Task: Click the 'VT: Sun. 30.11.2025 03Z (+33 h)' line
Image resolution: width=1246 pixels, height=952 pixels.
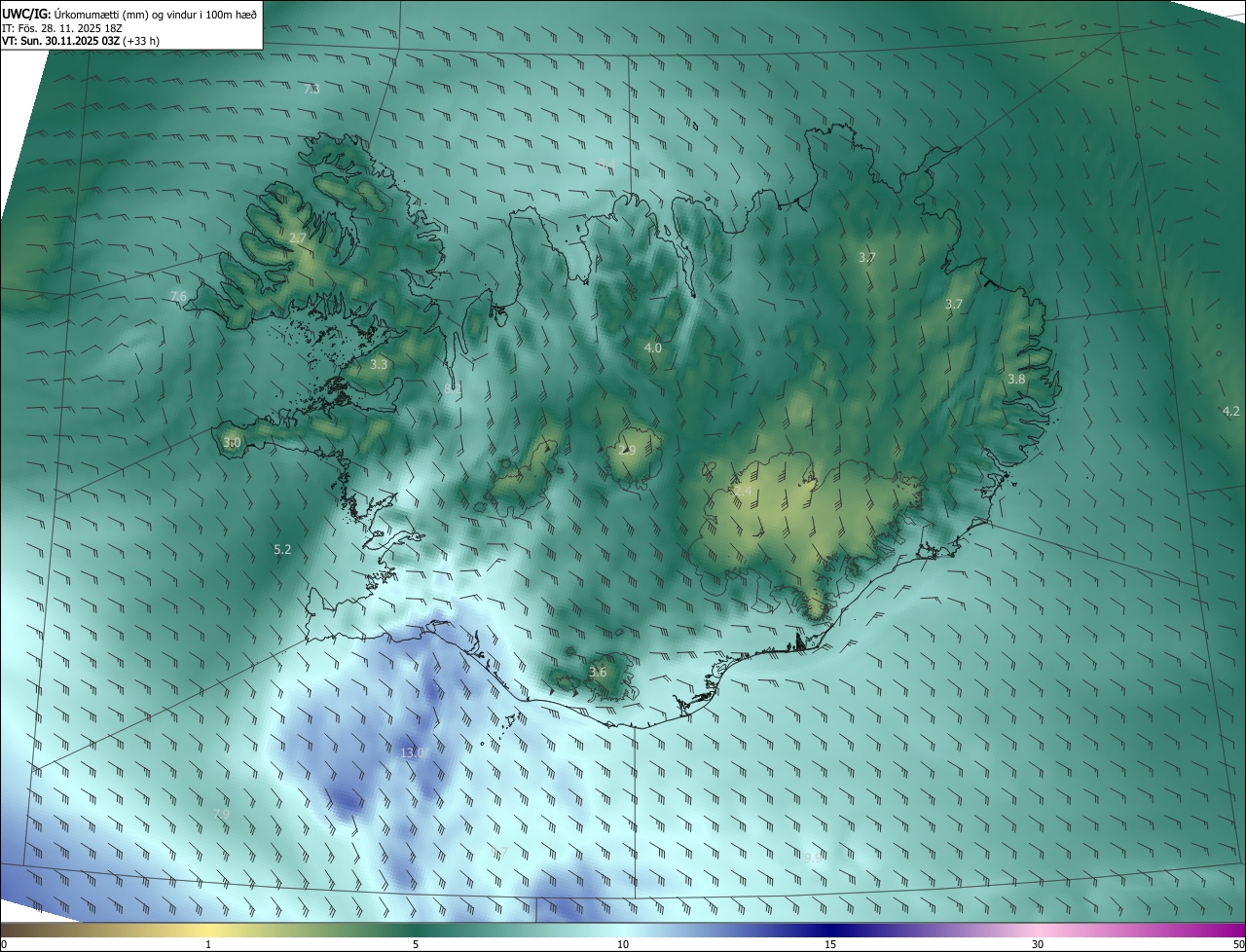Action: click(79, 41)
